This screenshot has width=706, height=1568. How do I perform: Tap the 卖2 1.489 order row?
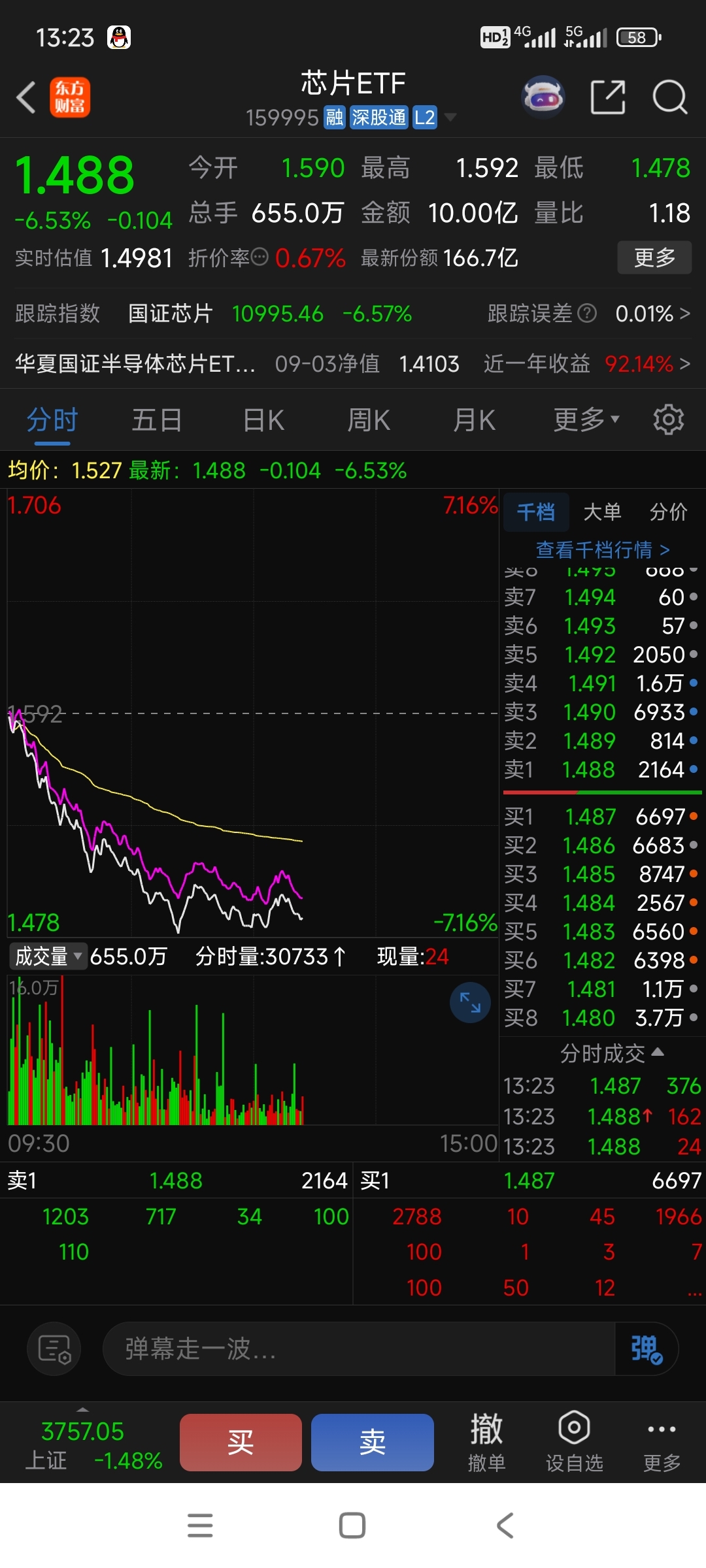click(x=601, y=741)
